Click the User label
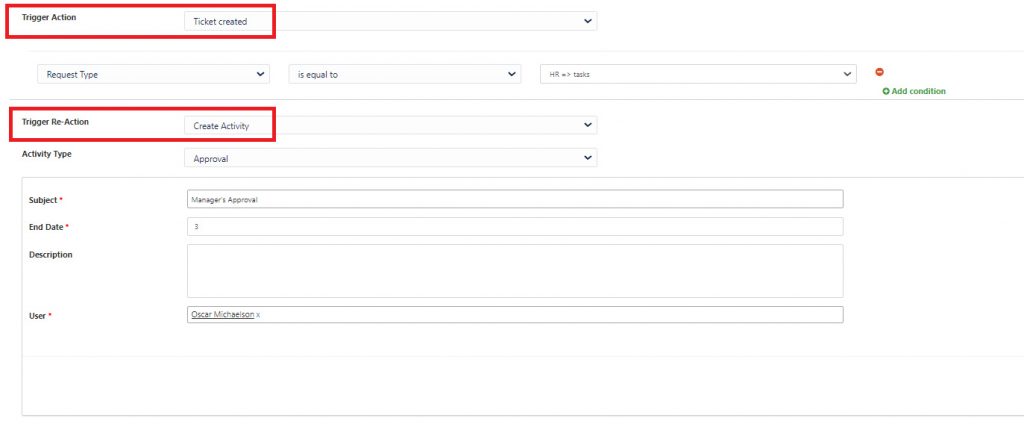1024x424 pixels. point(37,316)
